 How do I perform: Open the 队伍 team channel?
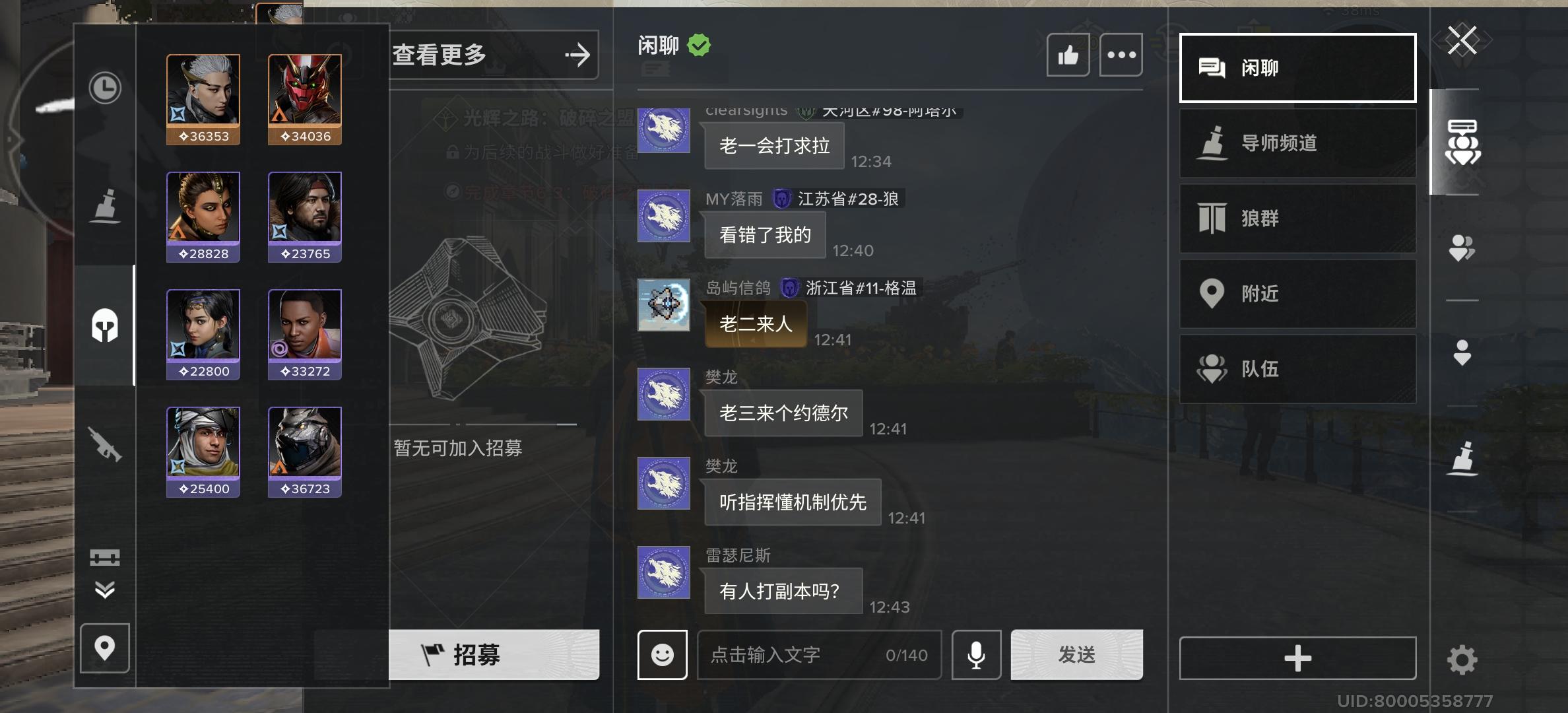[x=1297, y=369]
